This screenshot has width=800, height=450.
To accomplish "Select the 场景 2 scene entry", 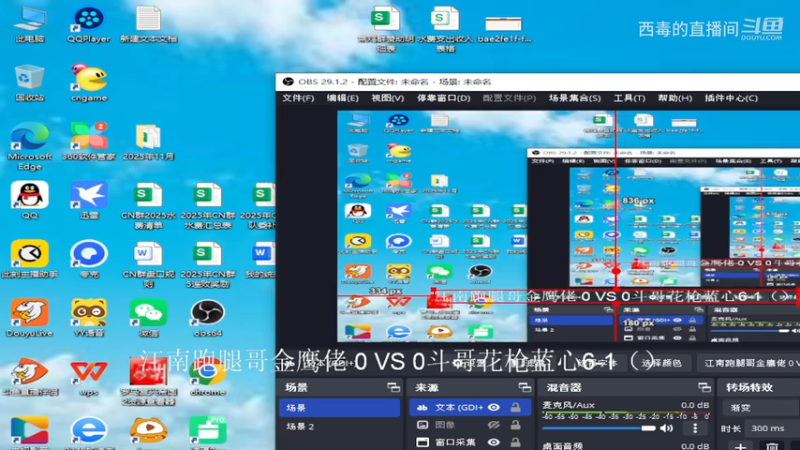I will [339, 426].
